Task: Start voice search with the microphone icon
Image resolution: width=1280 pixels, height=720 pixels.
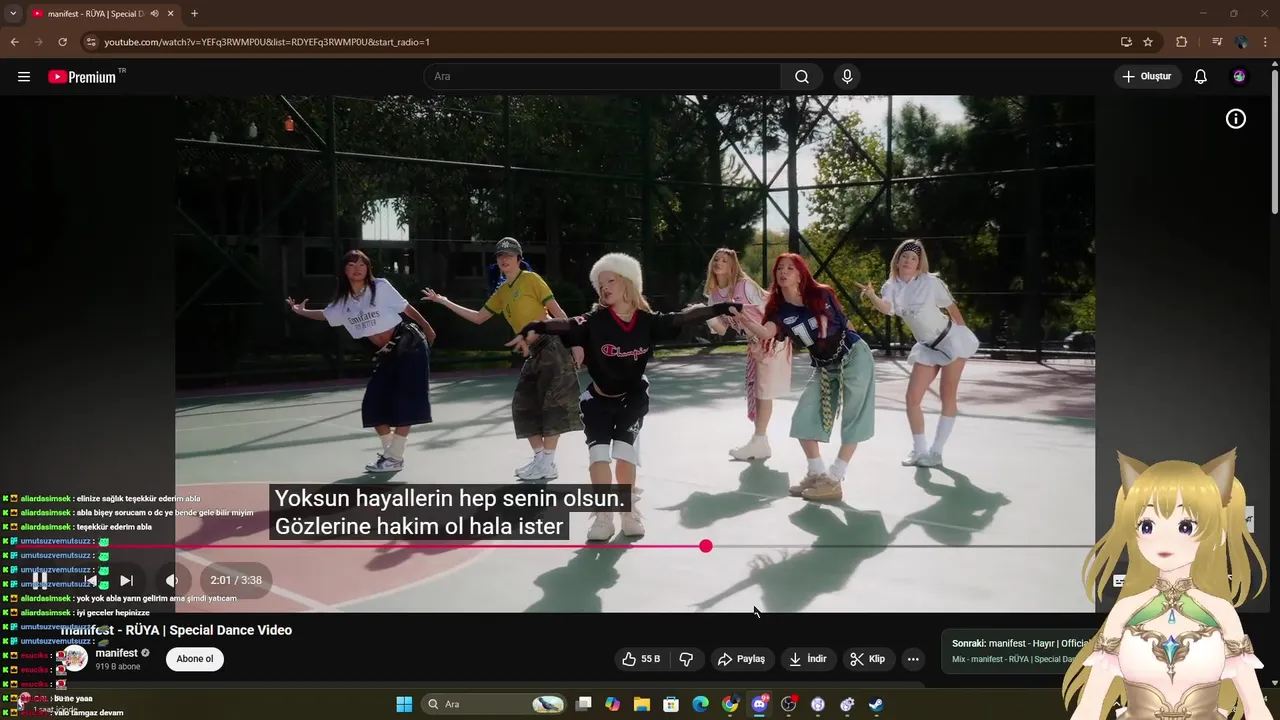Action: [847, 77]
